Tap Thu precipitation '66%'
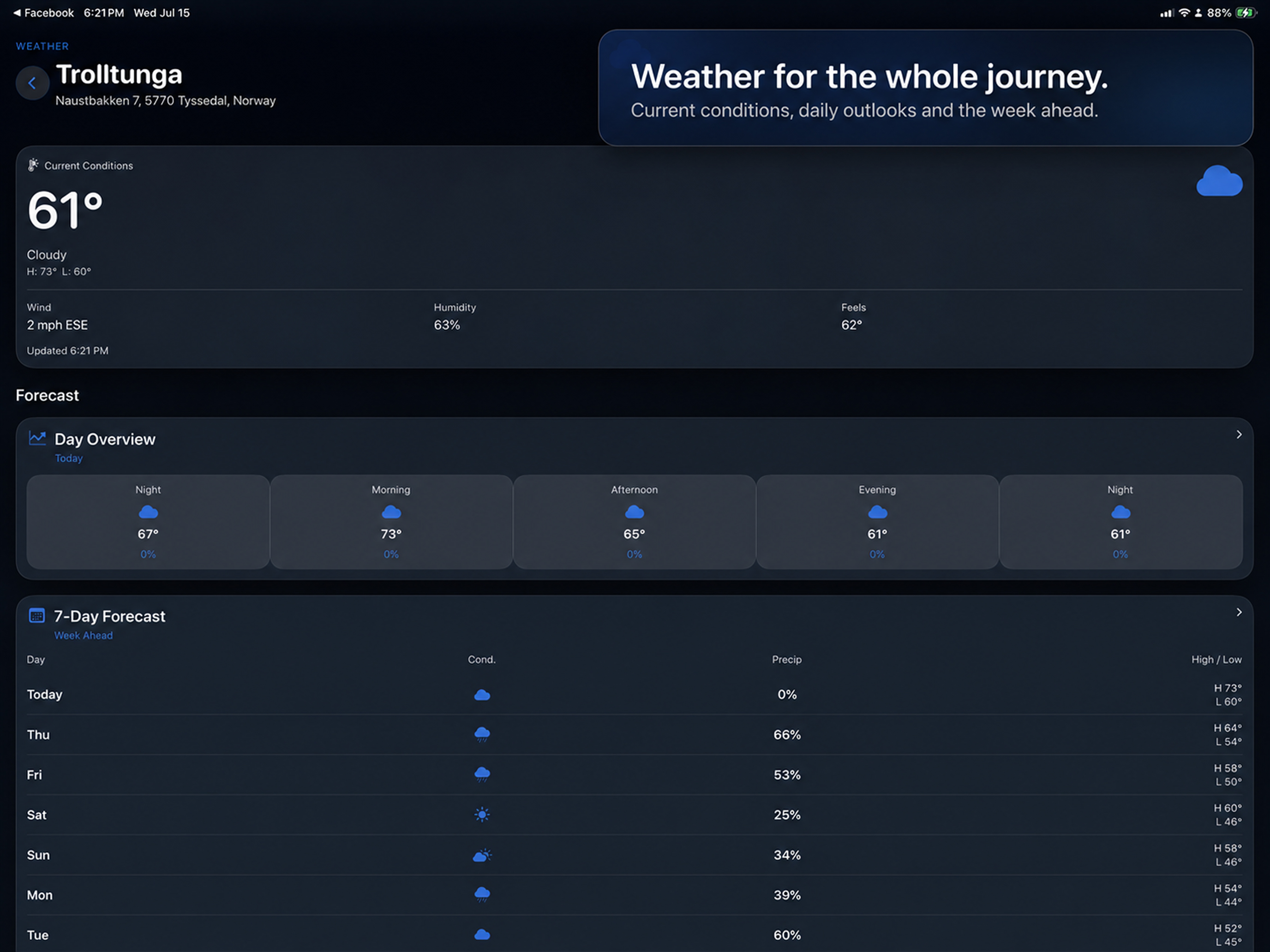This screenshot has height=952, width=1270. tap(786, 734)
